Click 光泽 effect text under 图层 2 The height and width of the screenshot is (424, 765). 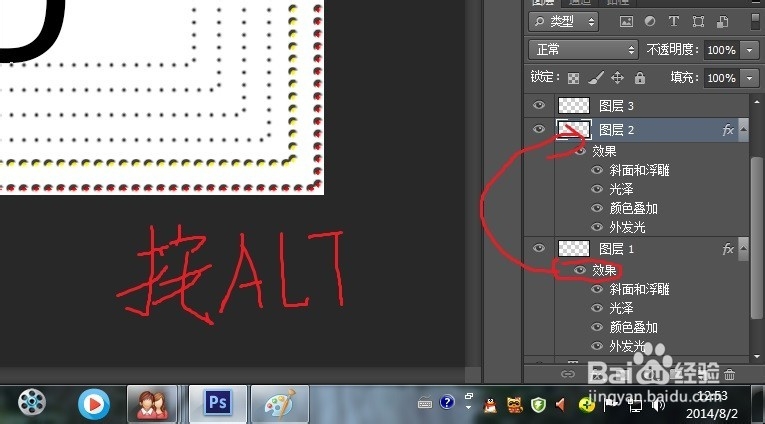pyautogui.click(x=621, y=189)
